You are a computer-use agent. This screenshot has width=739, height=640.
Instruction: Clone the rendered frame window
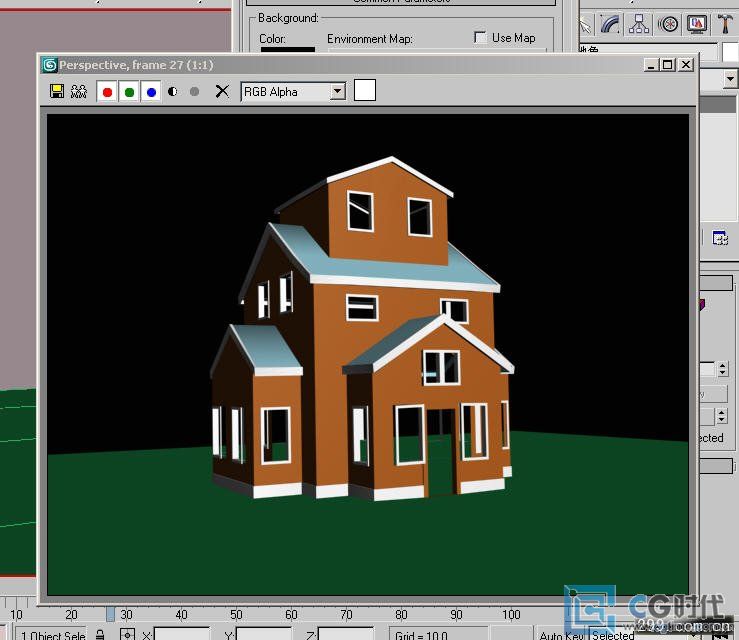[79, 91]
